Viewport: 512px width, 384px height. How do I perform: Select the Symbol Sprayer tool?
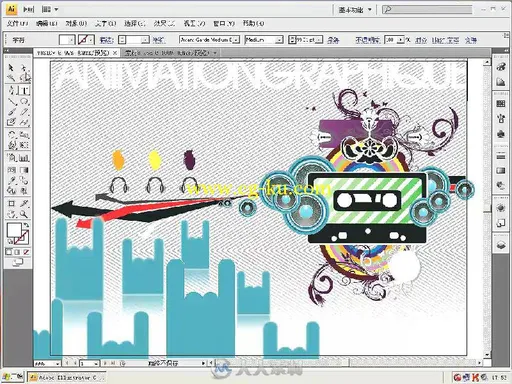(11, 158)
